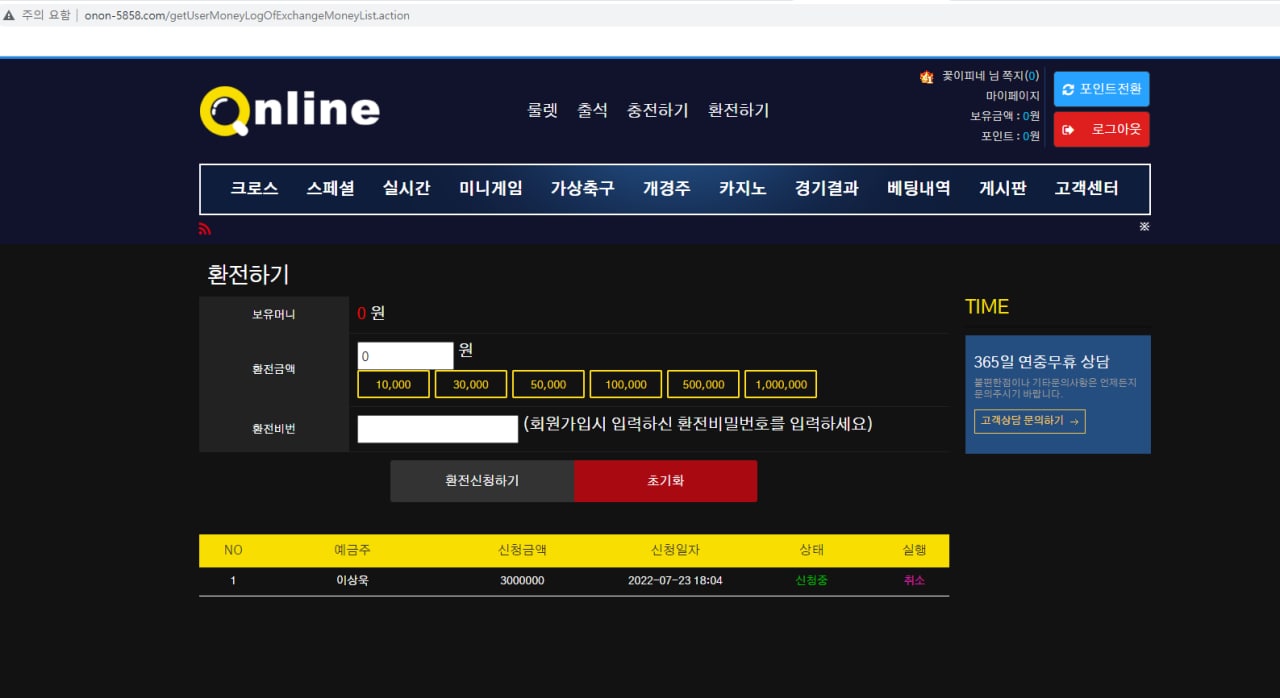Click the security warning icon in address bar
Screen dimensions: 1280x698
pyautogui.click(x=10, y=15)
